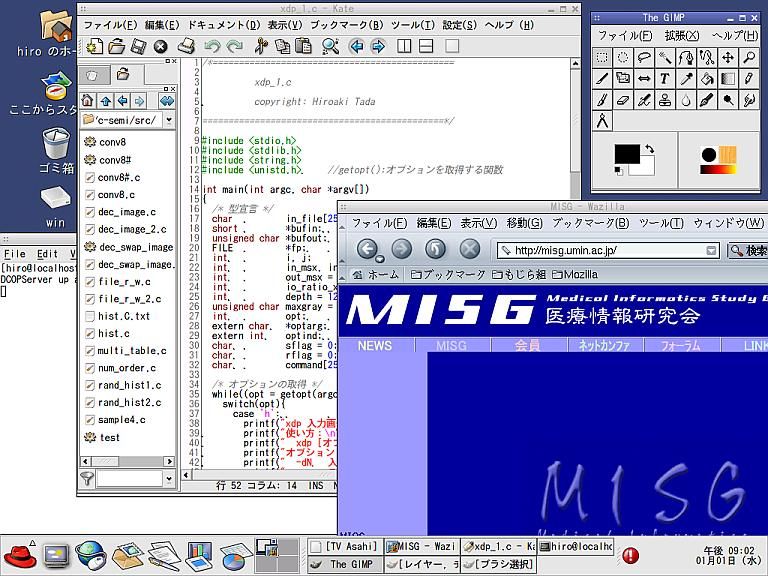This screenshot has height=576, width=768.
Task: Open Kate's ブックマーク(B) menu
Action: 346,25
